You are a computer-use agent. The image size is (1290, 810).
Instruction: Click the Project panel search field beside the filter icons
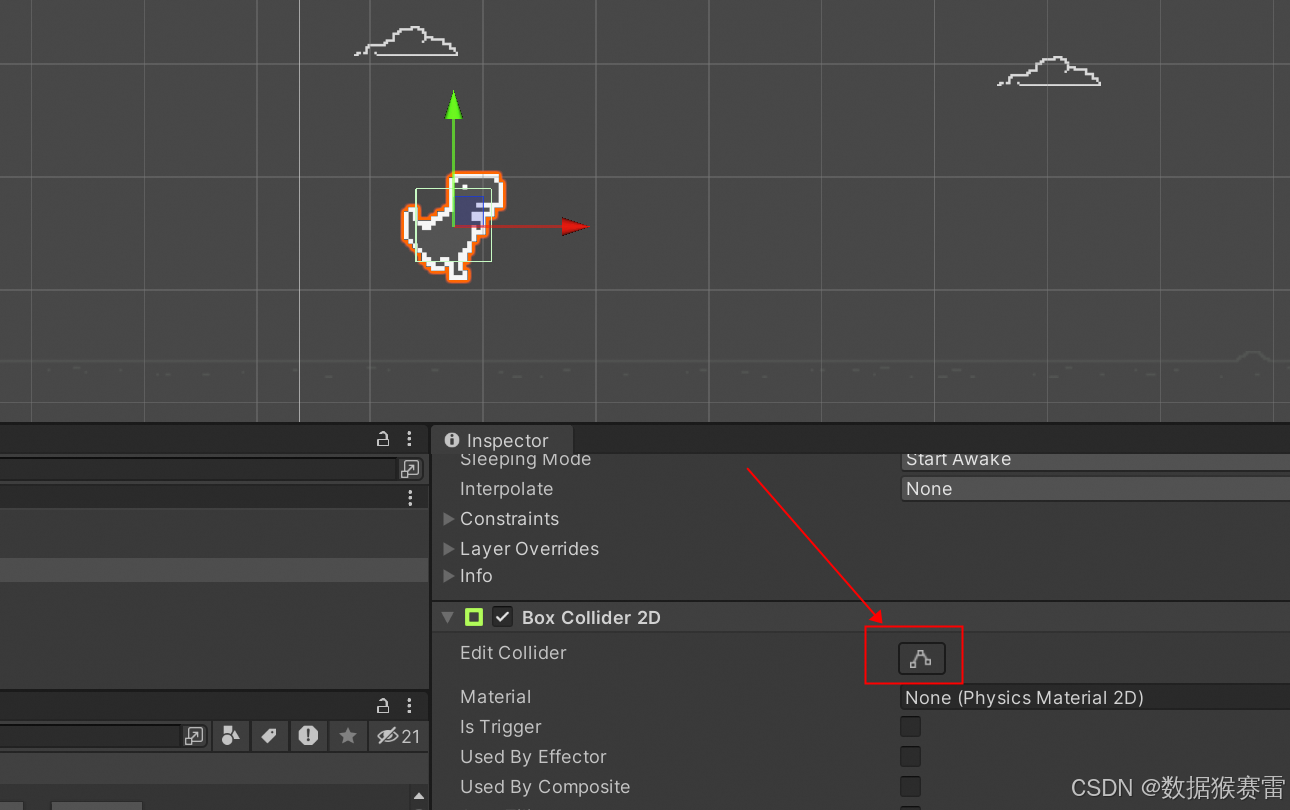[x=90, y=736]
